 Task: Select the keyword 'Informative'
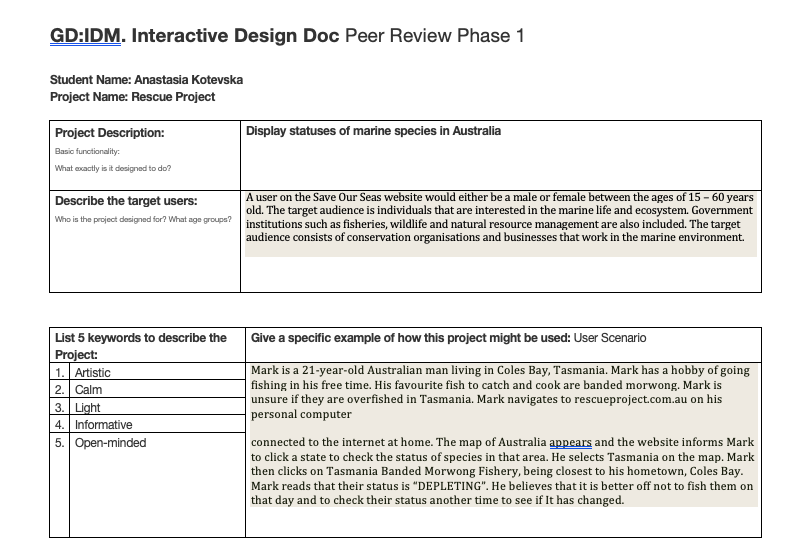(104, 425)
